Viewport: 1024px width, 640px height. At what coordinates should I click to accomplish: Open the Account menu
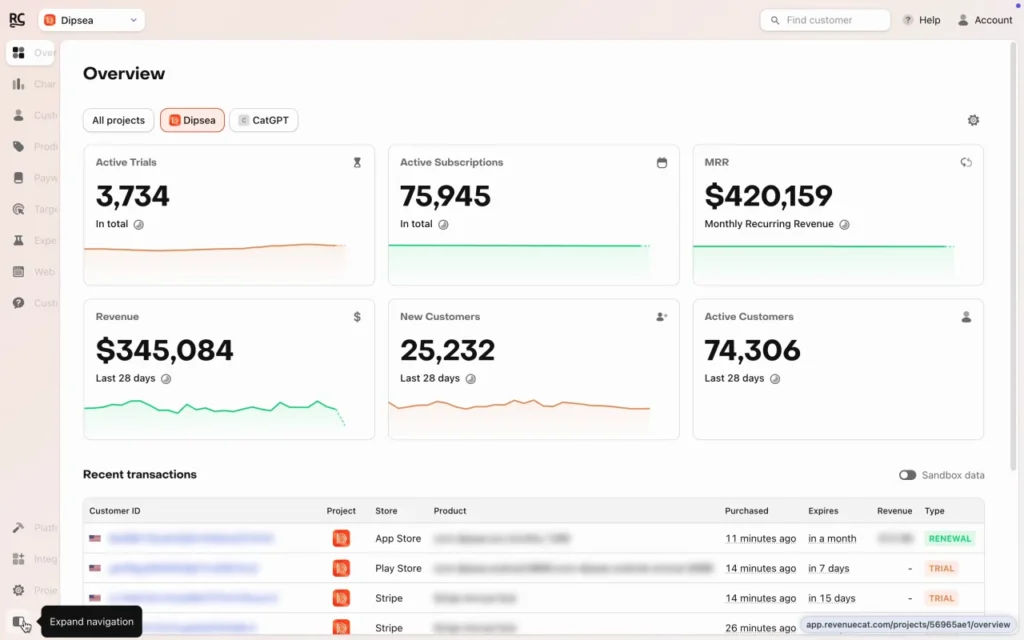pos(984,19)
